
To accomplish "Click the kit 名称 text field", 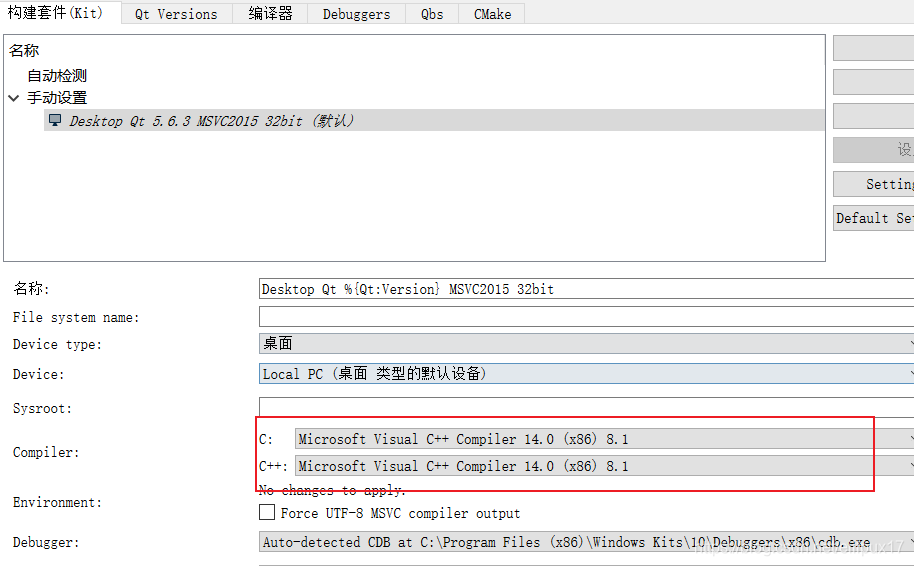I will pyautogui.click(x=586, y=289).
